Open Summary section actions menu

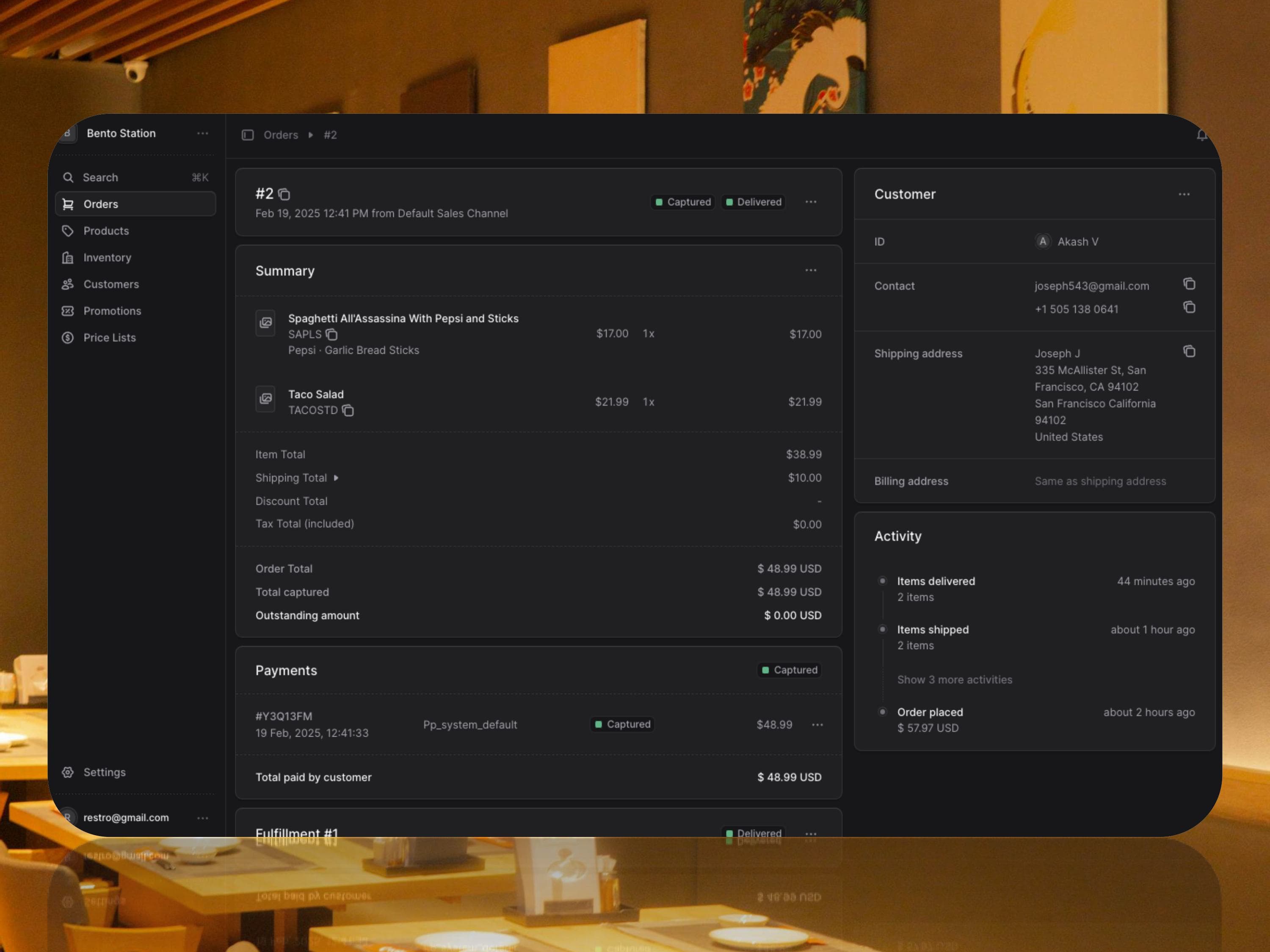pyautogui.click(x=810, y=270)
